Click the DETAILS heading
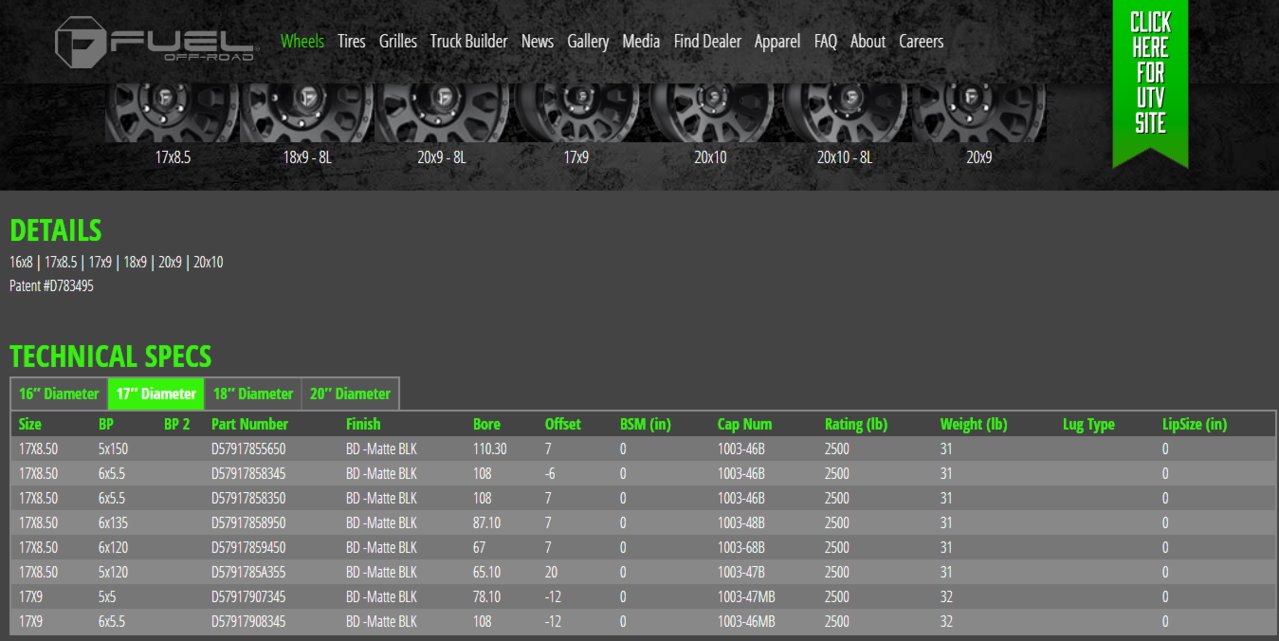 56,230
